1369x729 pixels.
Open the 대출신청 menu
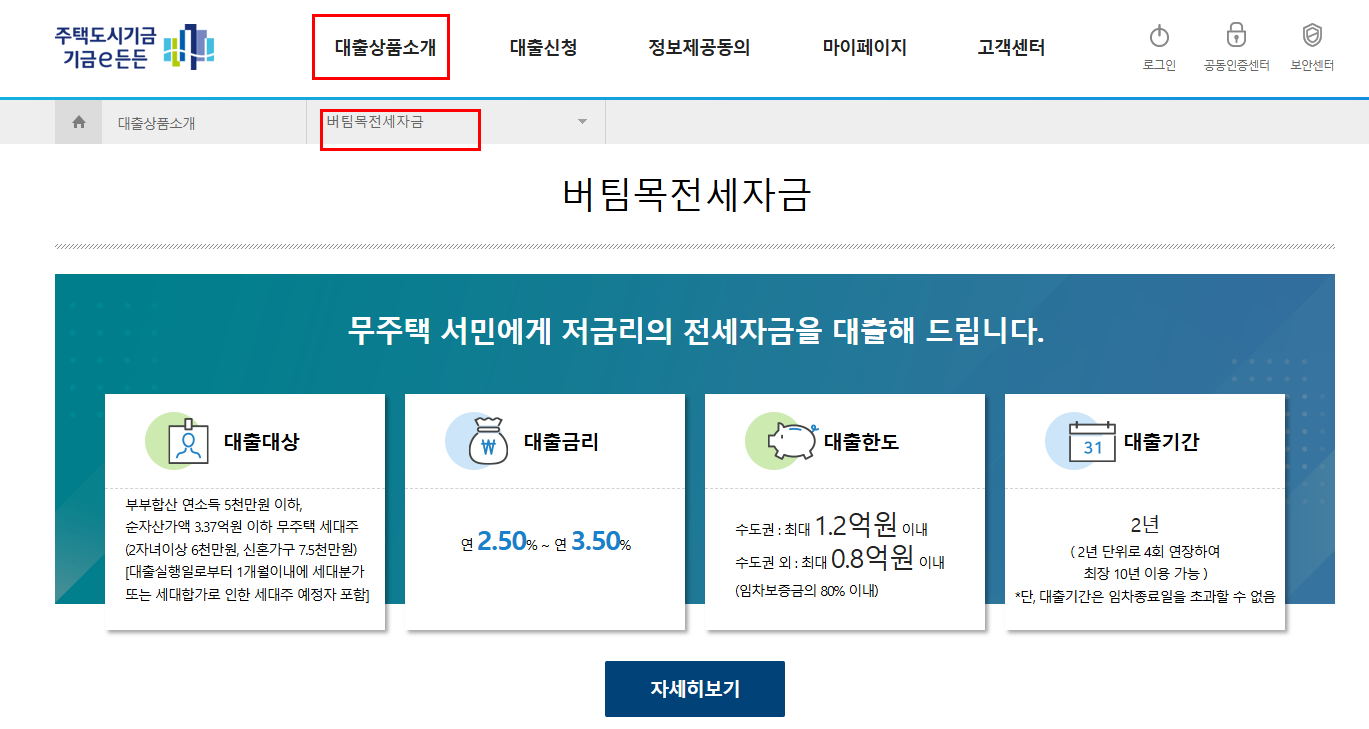545,46
